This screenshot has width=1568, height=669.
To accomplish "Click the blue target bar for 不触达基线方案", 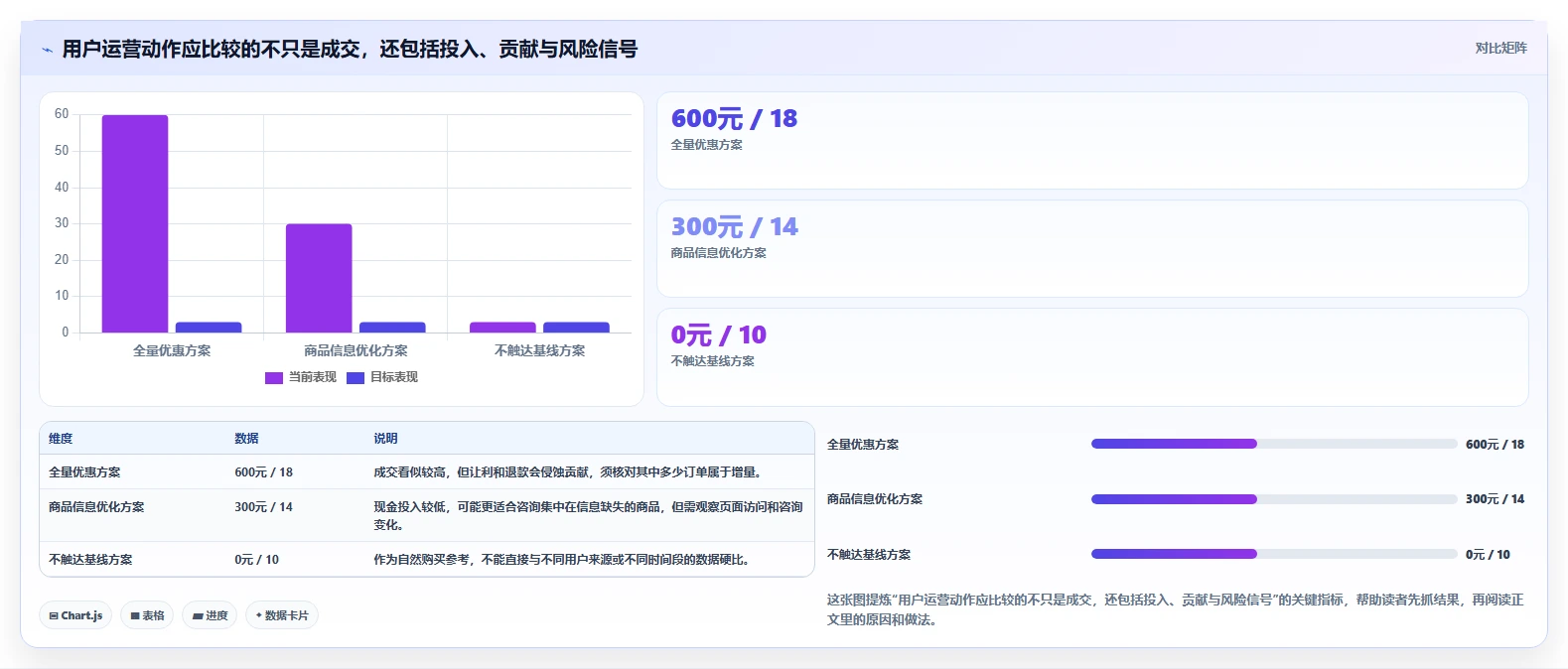I will (576, 328).
